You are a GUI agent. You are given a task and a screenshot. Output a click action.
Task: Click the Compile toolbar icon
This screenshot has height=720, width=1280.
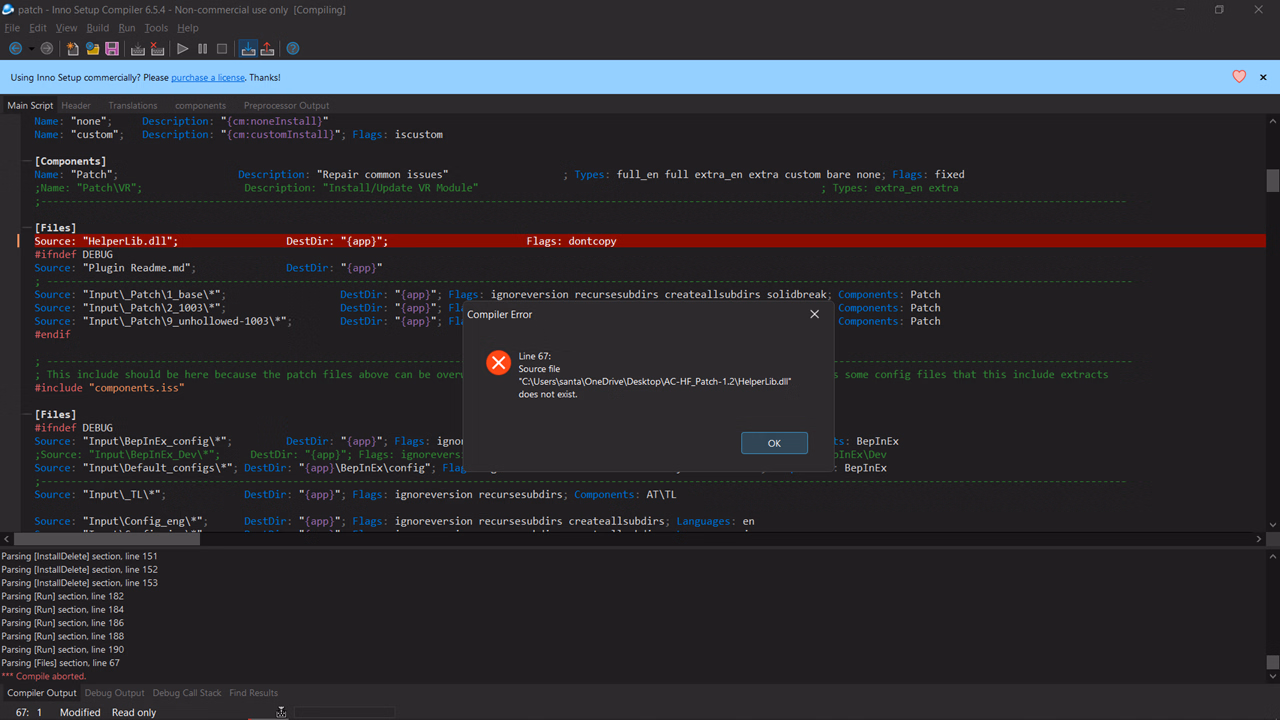point(138,48)
